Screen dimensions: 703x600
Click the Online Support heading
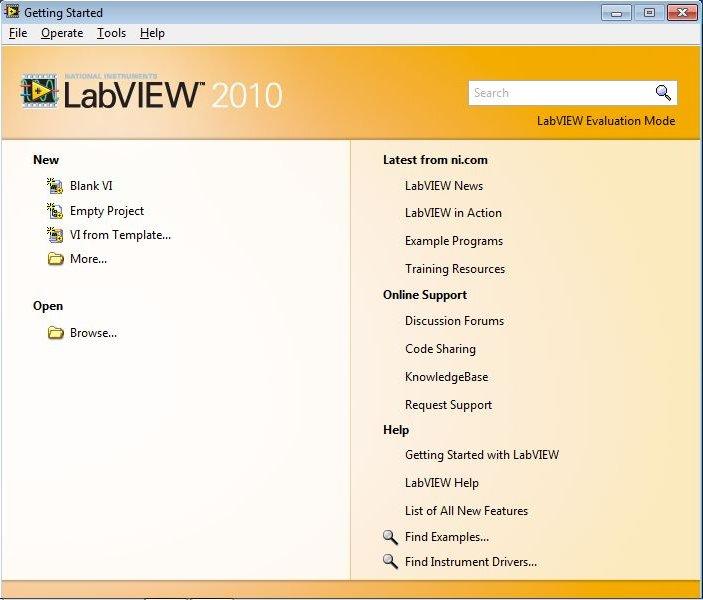tap(425, 295)
